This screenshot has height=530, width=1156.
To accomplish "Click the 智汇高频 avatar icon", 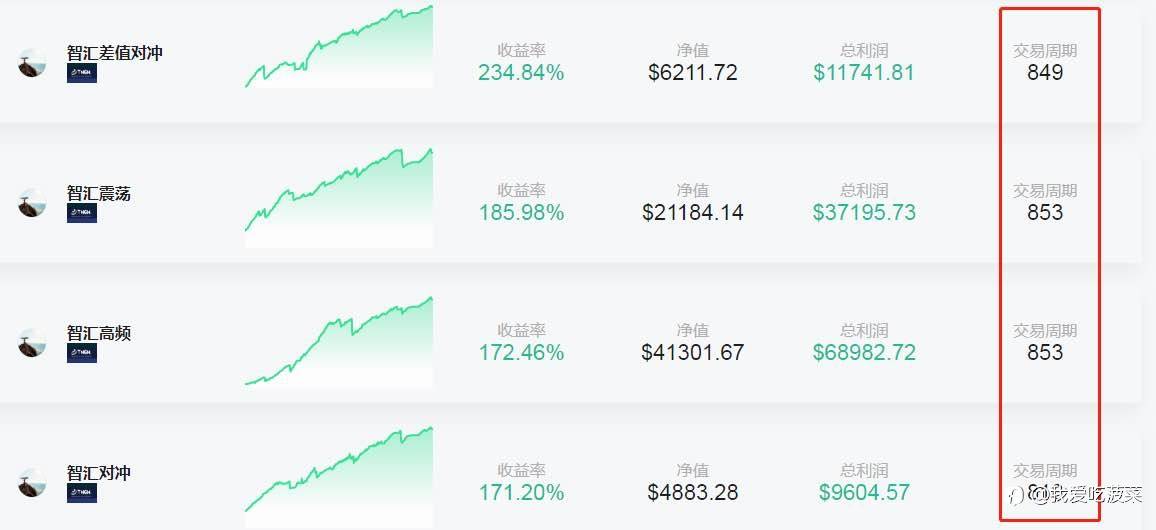I will point(32,343).
